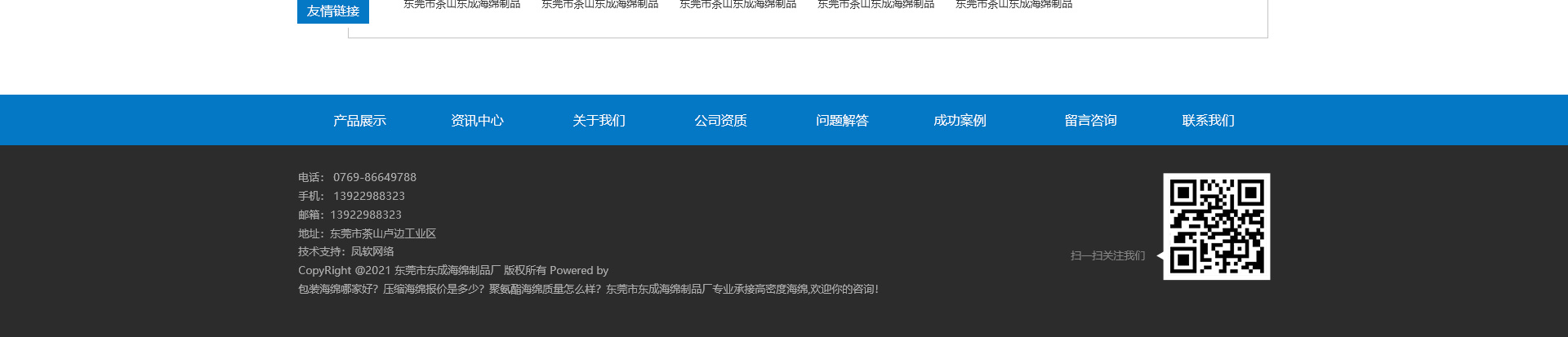Open the 凤软网络 tech support link
The width and height of the screenshot is (1568, 337).
(x=372, y=251)
